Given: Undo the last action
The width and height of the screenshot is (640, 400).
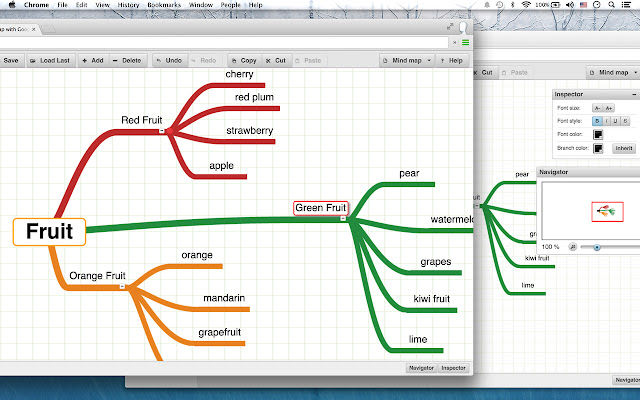Looking at the screenshot, I should tap(170, 60).
